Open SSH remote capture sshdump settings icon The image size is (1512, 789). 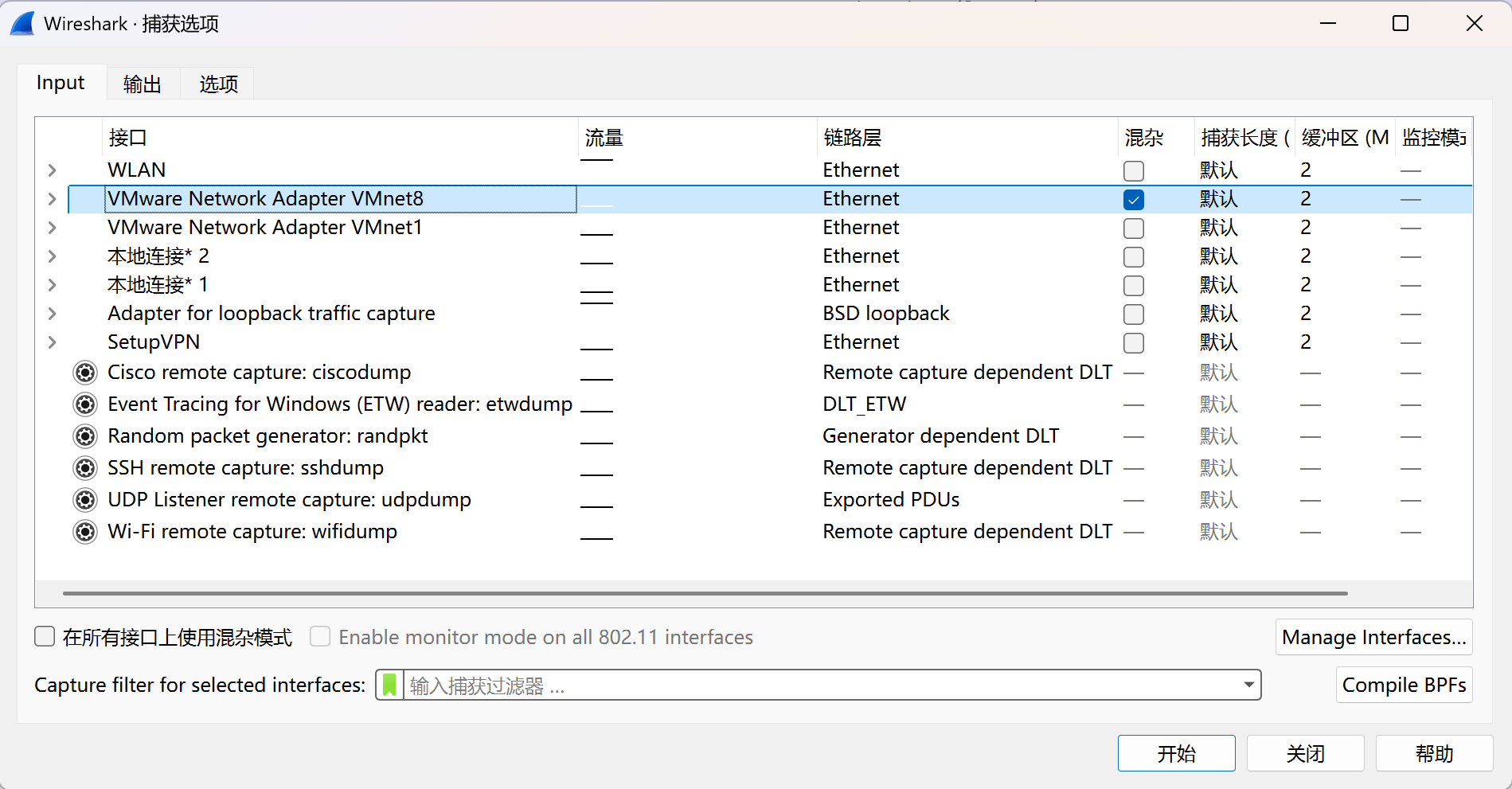click(x=85, y=468)
